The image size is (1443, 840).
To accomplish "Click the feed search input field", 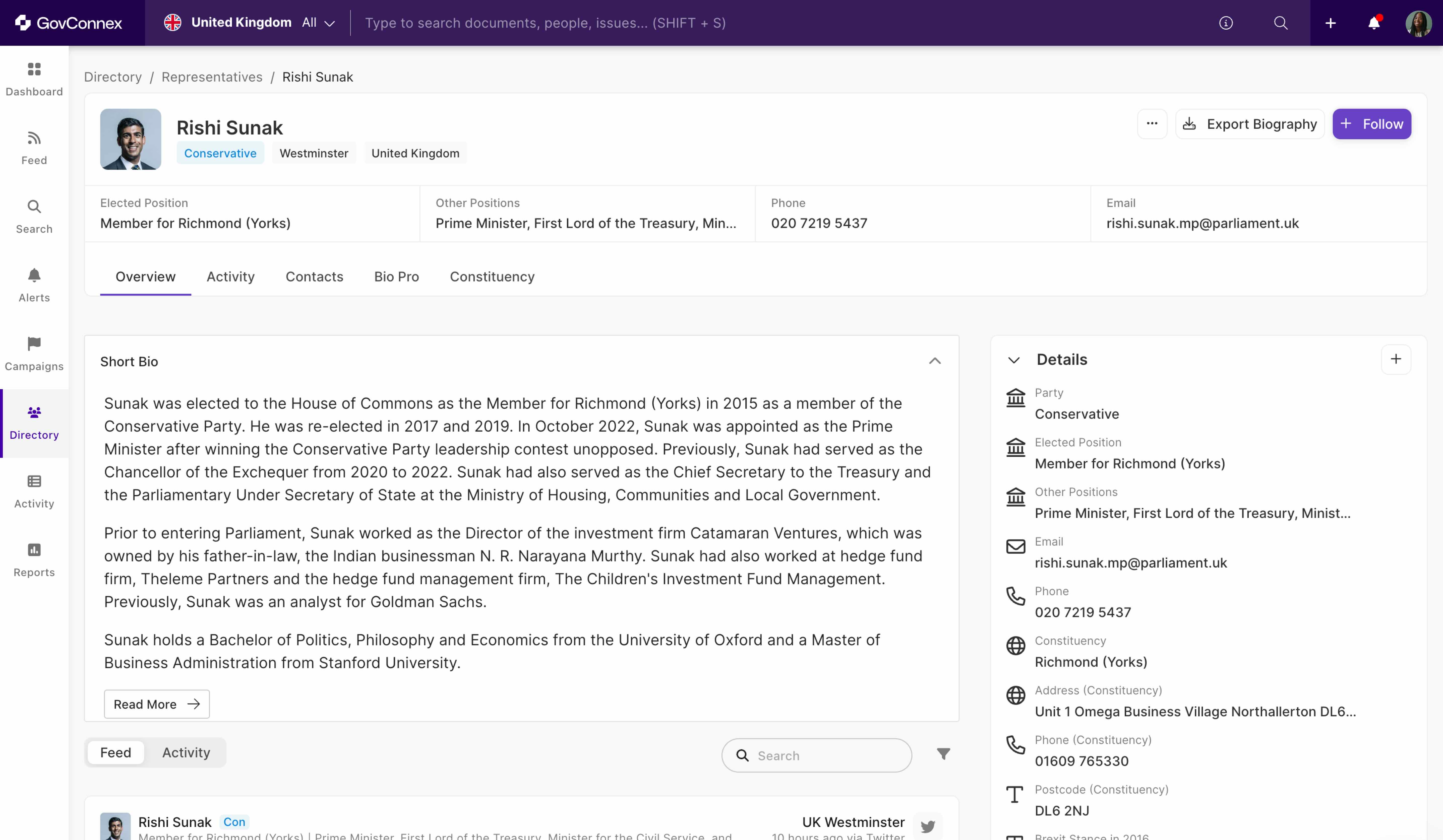I will click(815, 755).
